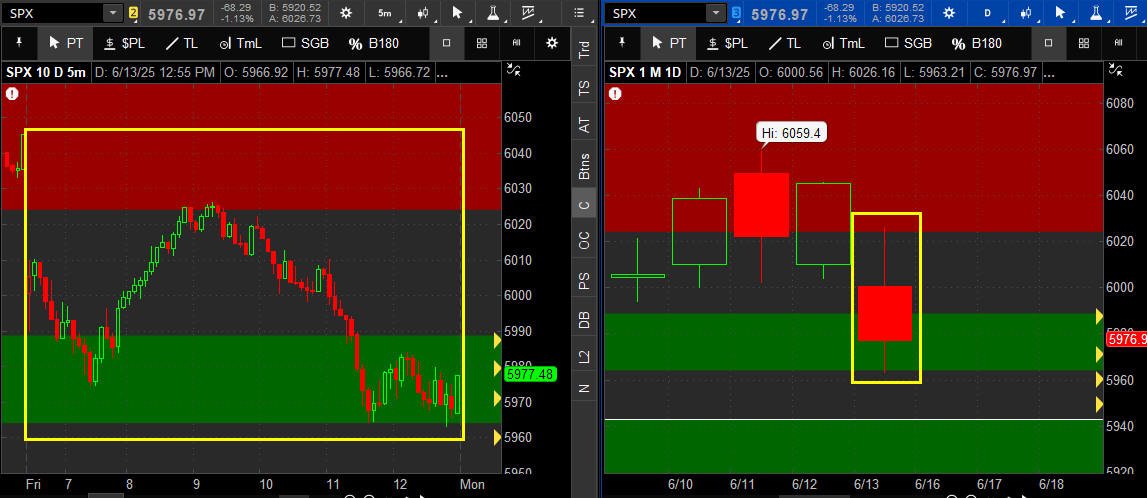The image size is (1147, 498).
Task: Open chart settings gear on left SPX chart header
Action: pos(345,12)
